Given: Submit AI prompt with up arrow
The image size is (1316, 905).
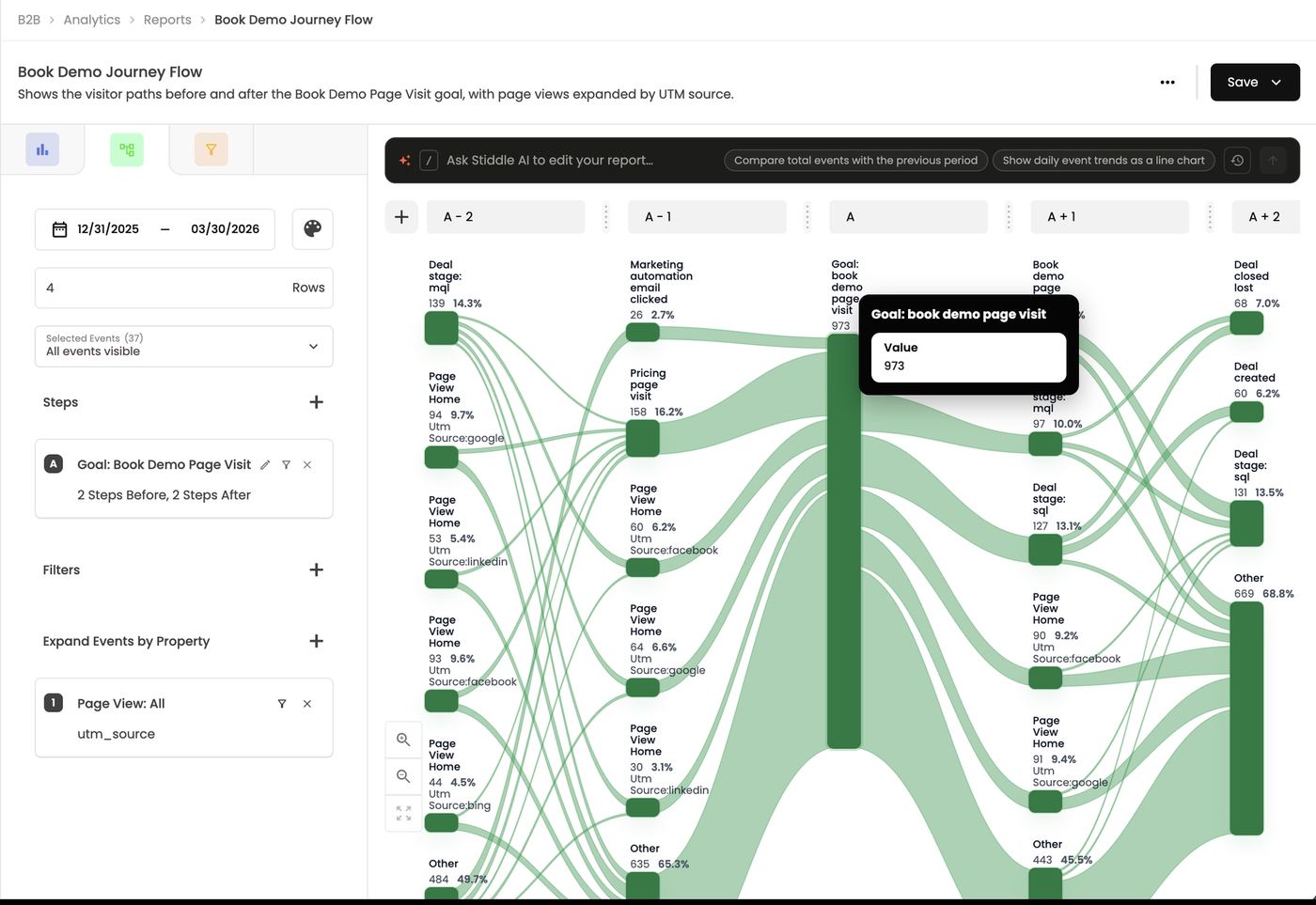Looking at the screenshot, I should [1273, 161].
